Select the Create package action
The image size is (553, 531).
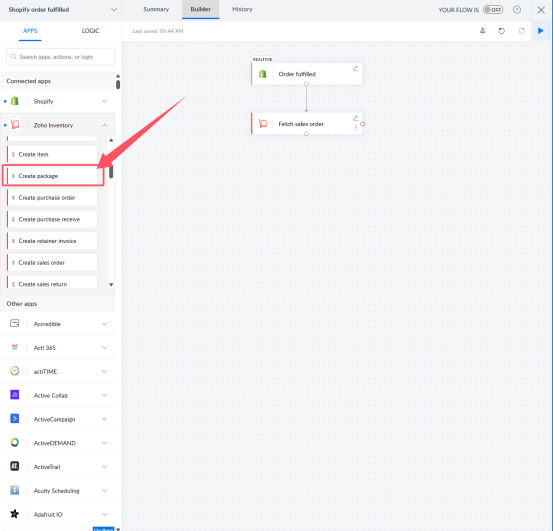[x=52, y=176]
